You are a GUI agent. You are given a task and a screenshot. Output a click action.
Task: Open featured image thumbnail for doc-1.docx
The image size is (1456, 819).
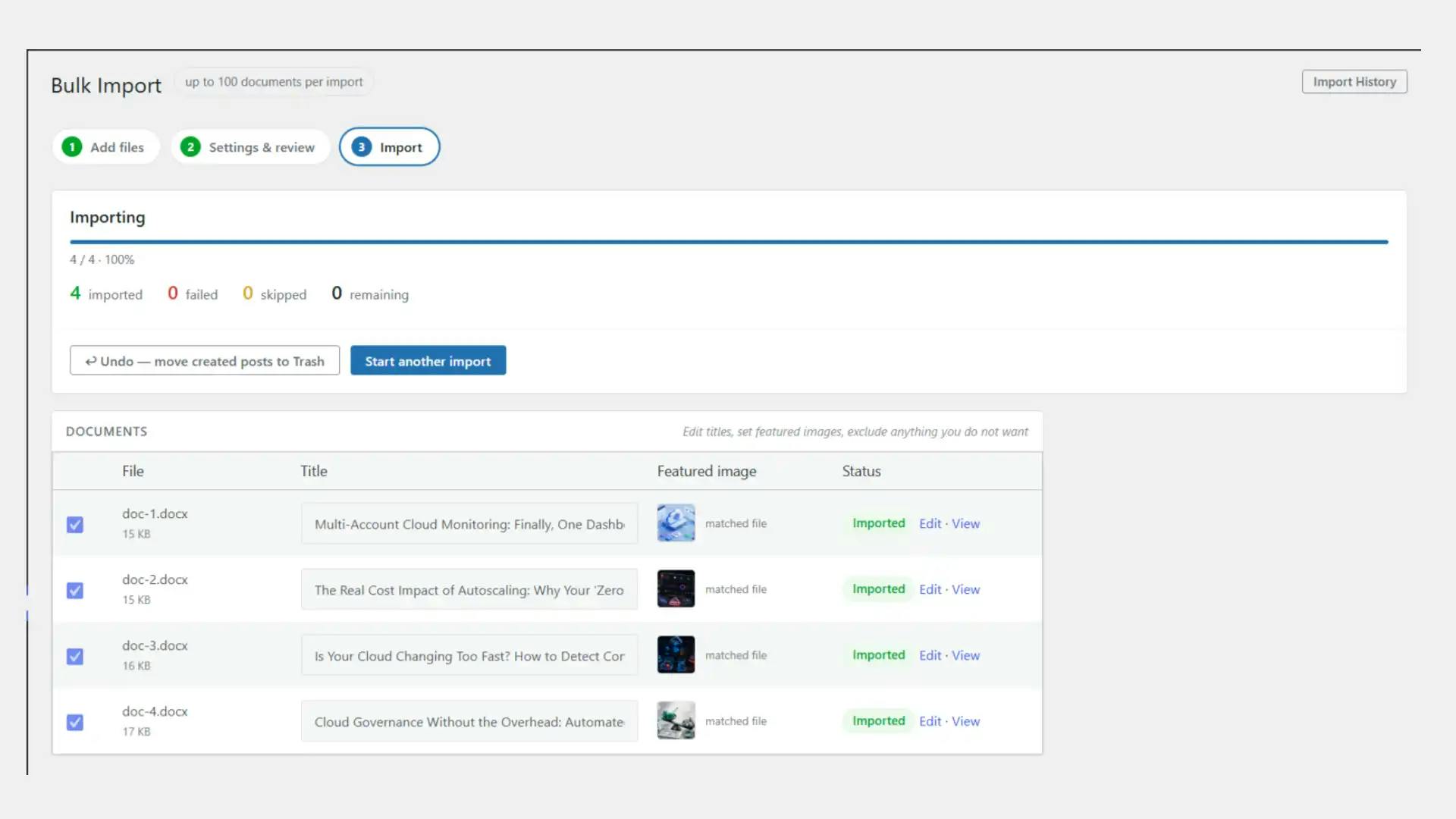pos(676,523)
